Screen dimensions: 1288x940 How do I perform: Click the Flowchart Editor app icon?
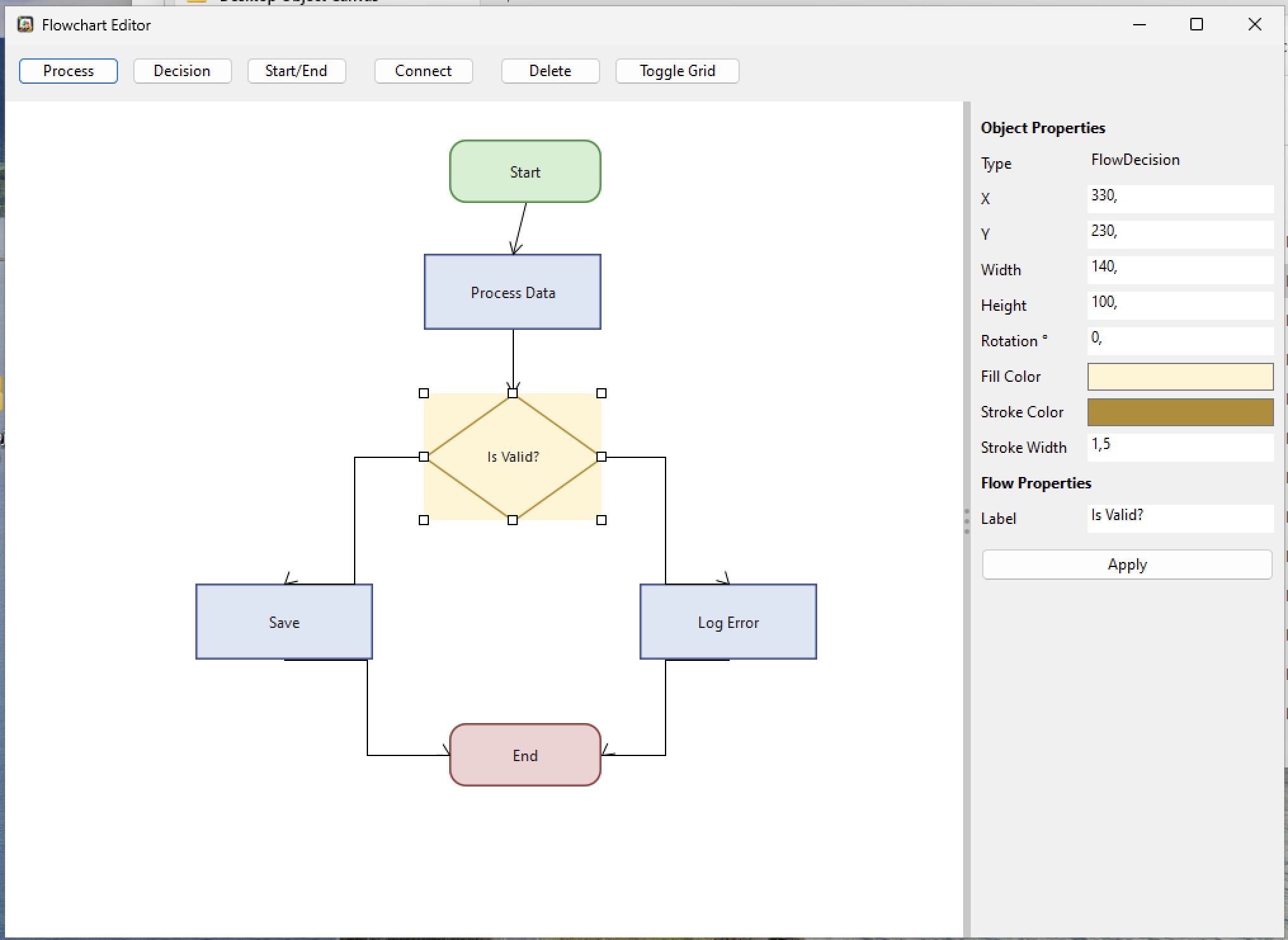[x=25, y=25]
